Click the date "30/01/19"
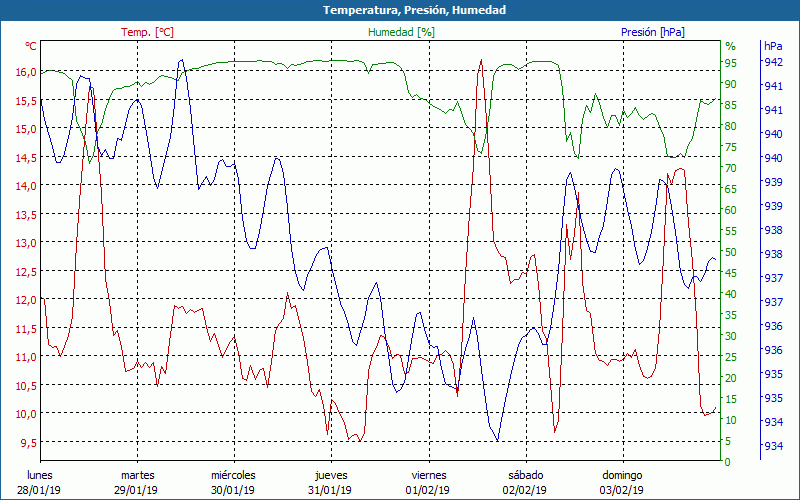 233,490
